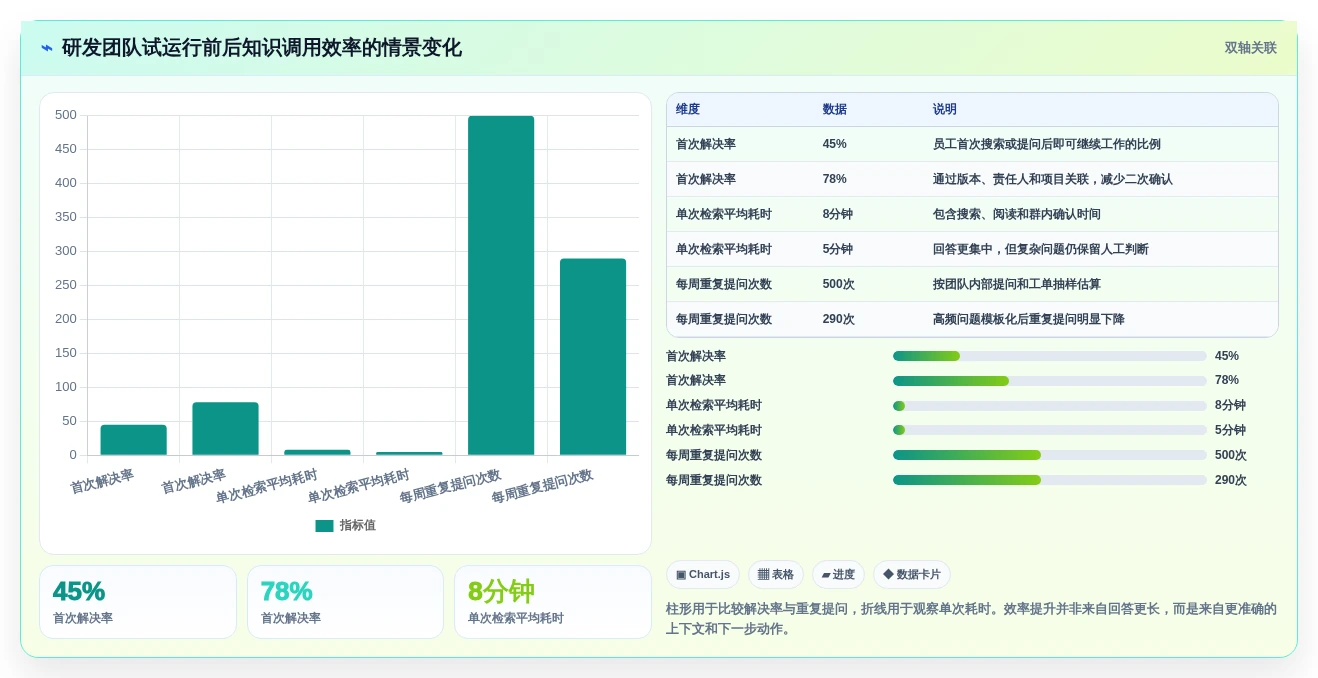Open the 45% 首次解决率 summary card
Image resolution: width=1318 pixels, height=678 pixels.
[138, 602]
